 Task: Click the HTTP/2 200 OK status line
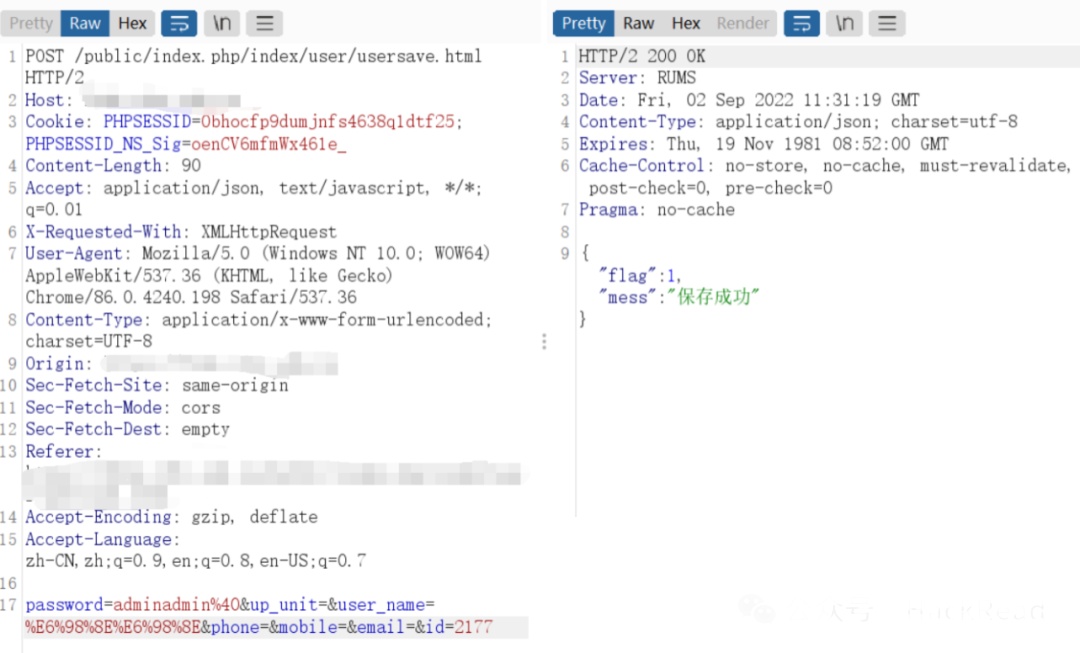[642, 56]
